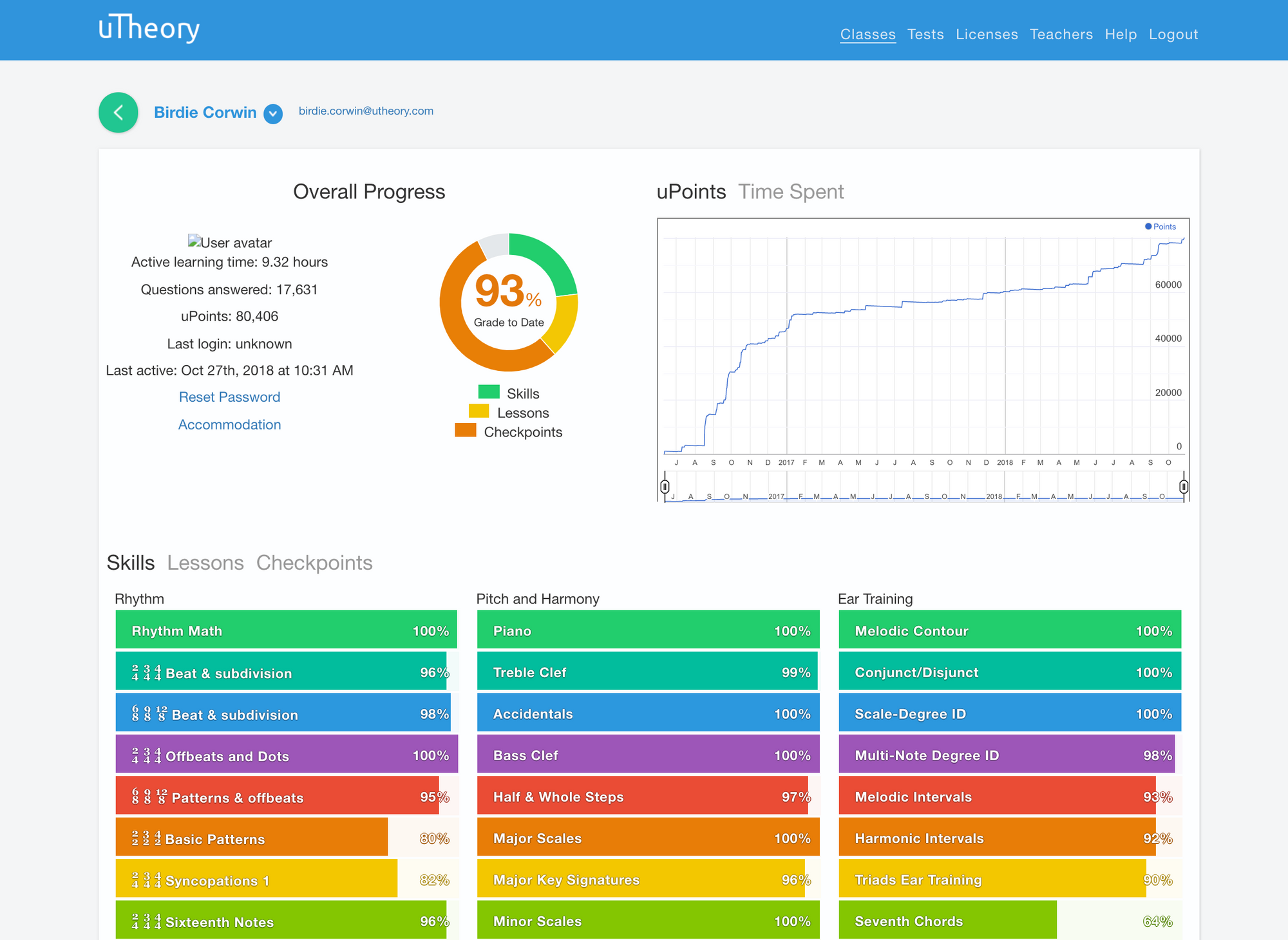
Task: Select the Skills tab
Action: [x=131, y=563]
